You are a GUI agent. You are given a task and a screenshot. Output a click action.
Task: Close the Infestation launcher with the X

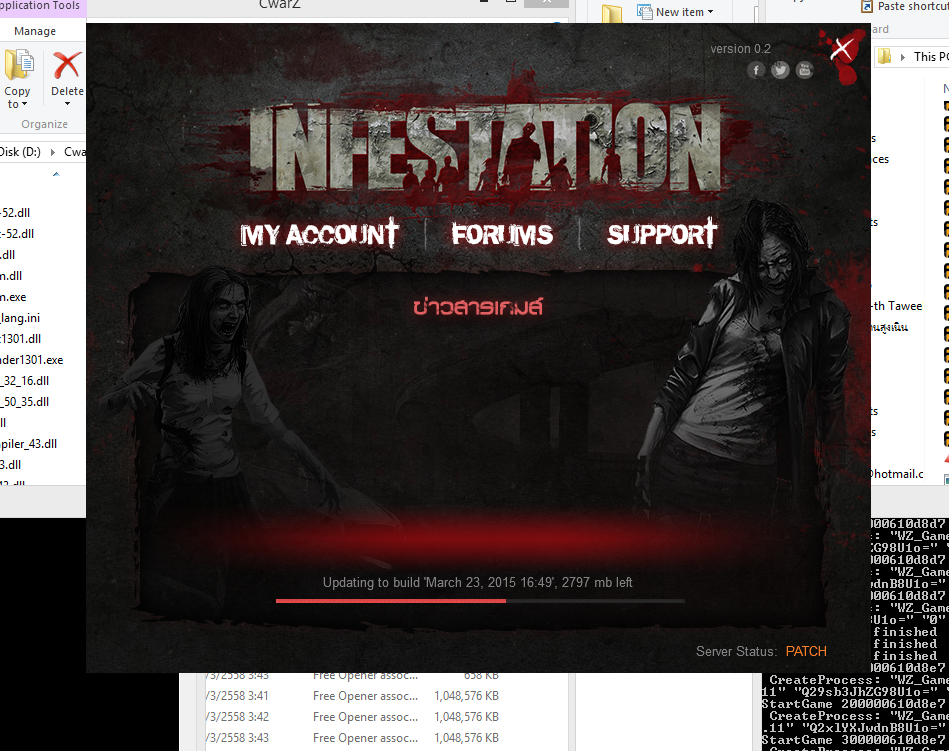(842, 49)
